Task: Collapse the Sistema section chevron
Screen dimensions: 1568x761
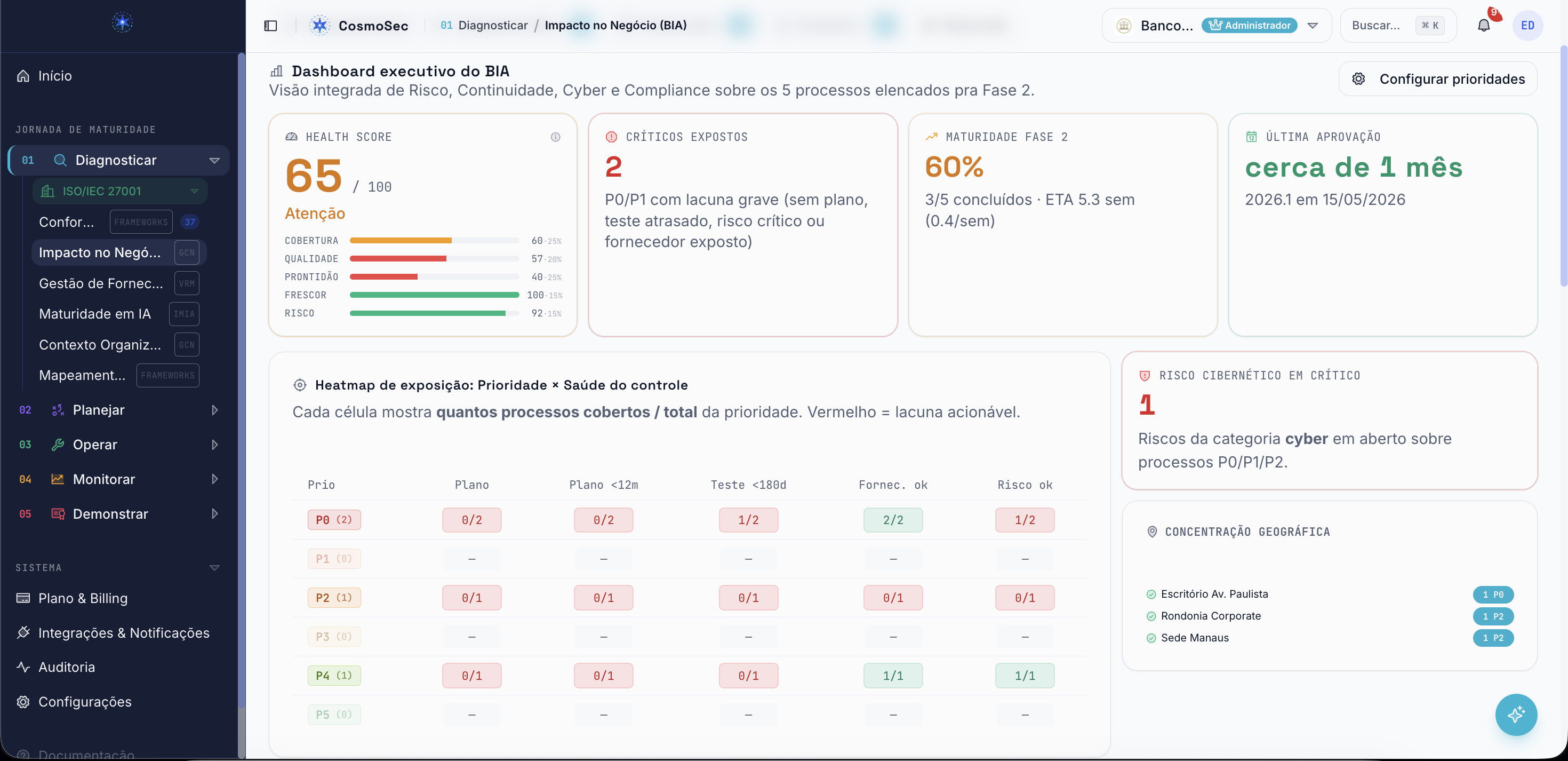Action: coord(214,568)
